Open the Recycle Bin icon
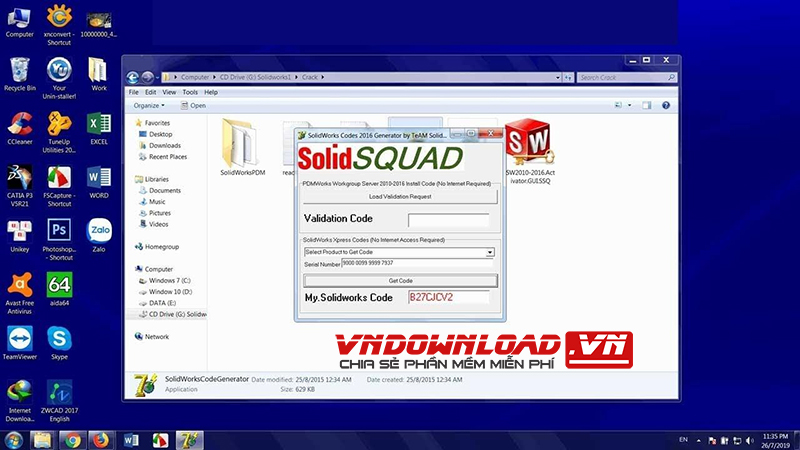Screen dimensions: 800x450 [19, 74]
